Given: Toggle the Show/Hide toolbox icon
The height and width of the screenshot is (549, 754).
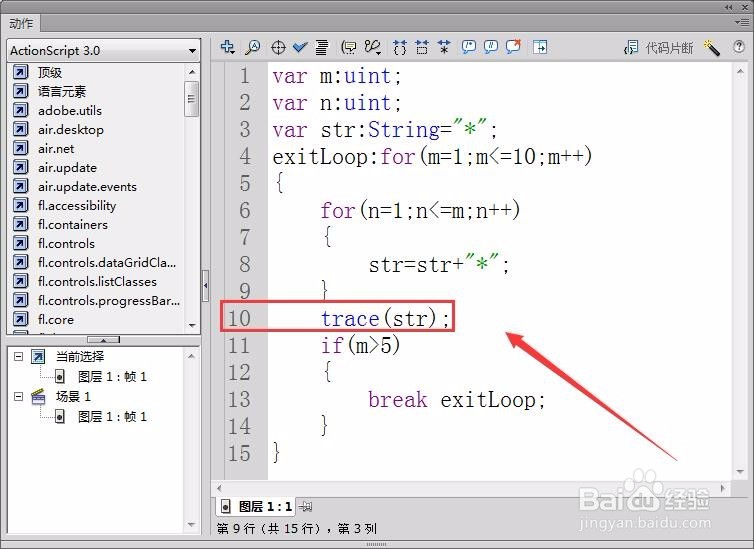Looking at the screenshot, I should 540,47.
